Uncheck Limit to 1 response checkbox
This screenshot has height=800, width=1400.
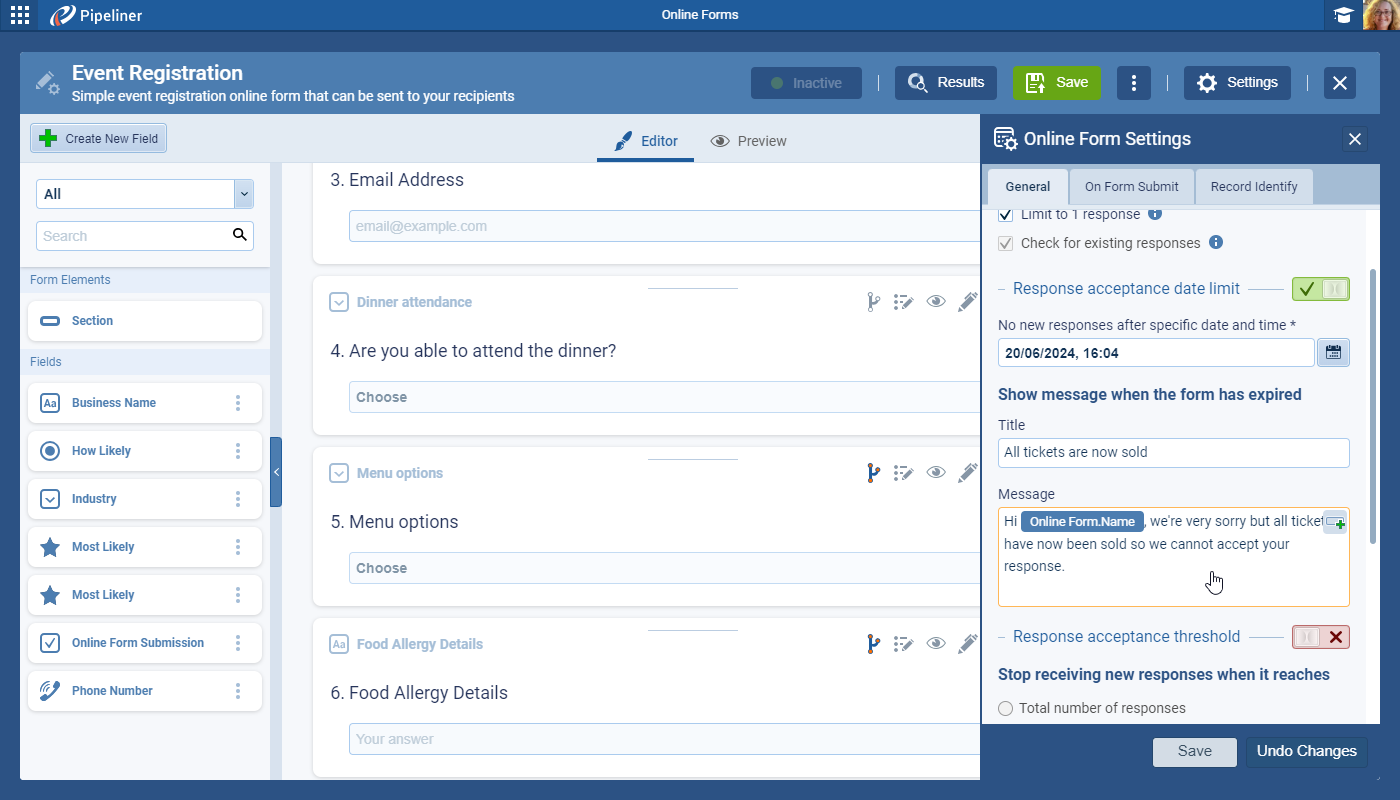pyautogui.click(x=1006, y=215)
